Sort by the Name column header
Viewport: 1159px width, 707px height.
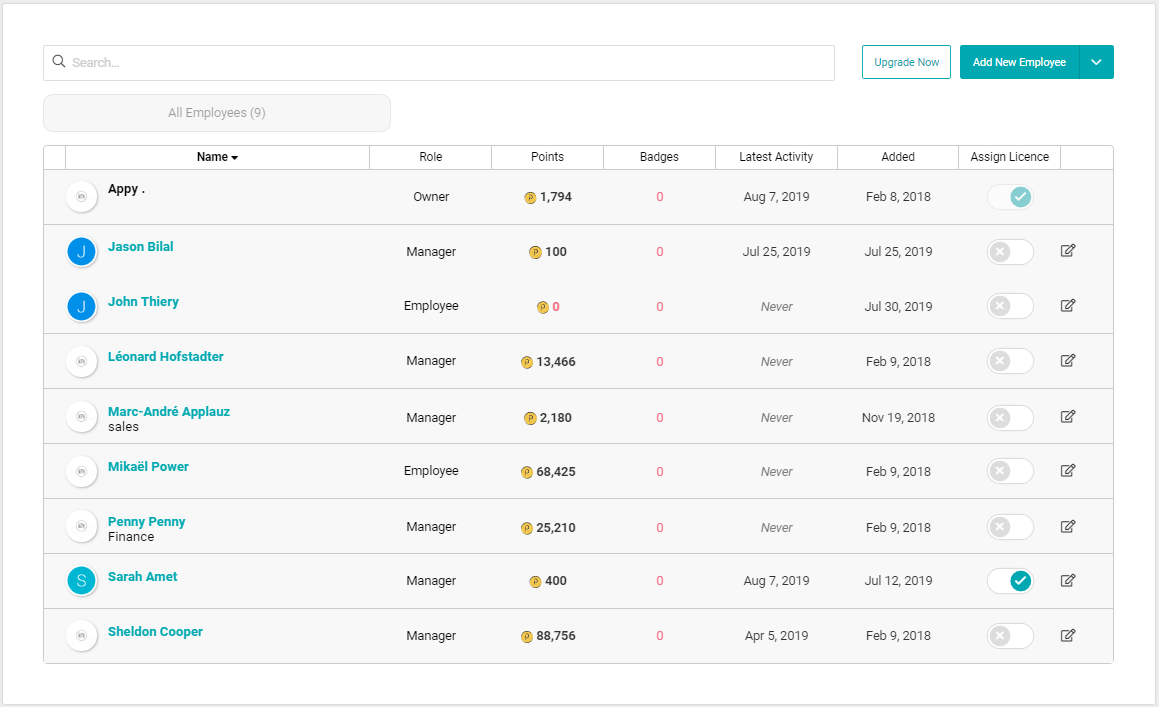[x=217, y=157]
